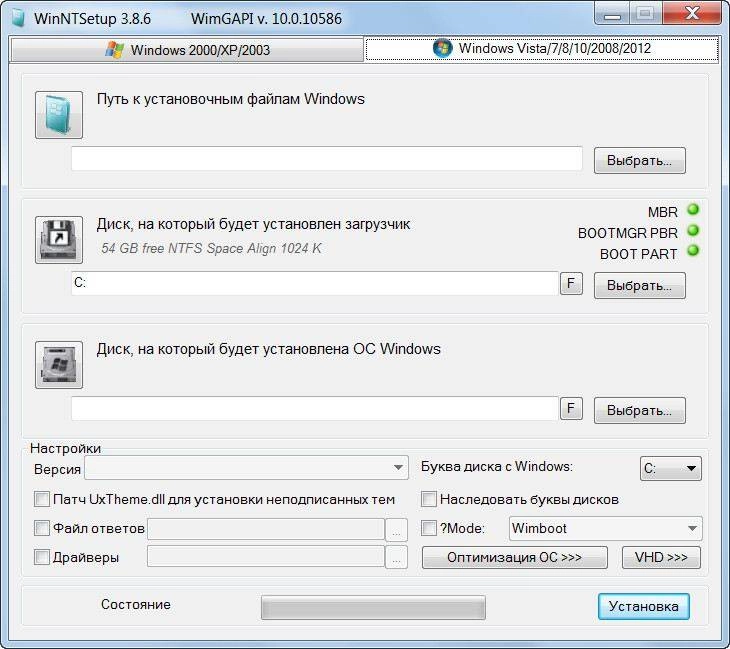Click the Драйверы path field
The width and height of the screenshot is (730, 649).
point(266,556)
